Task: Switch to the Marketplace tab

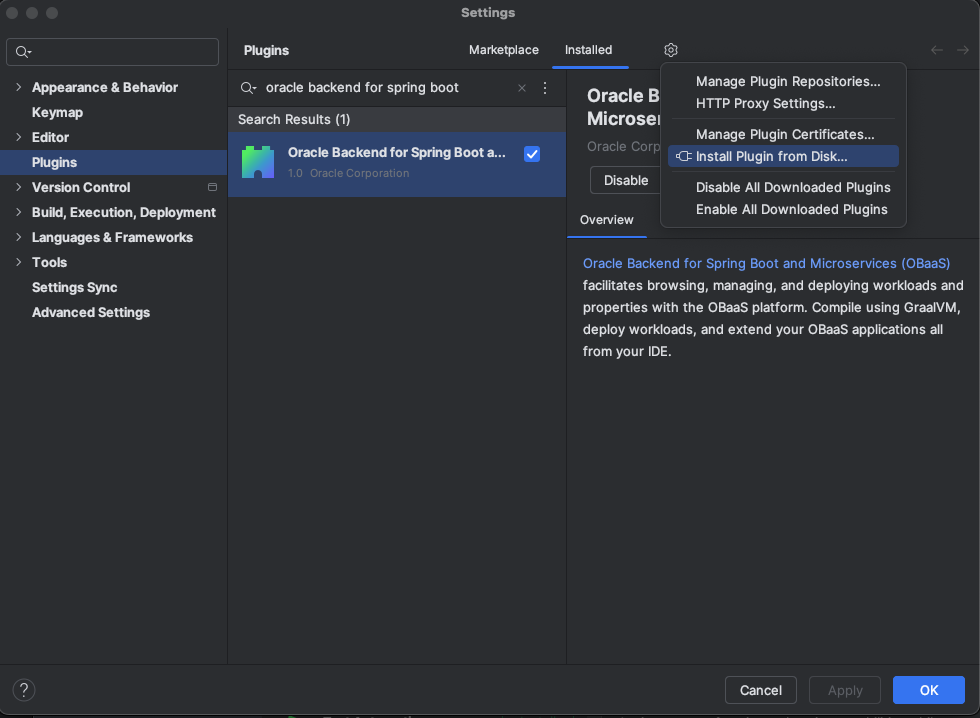Action: (x=504, y=50)
